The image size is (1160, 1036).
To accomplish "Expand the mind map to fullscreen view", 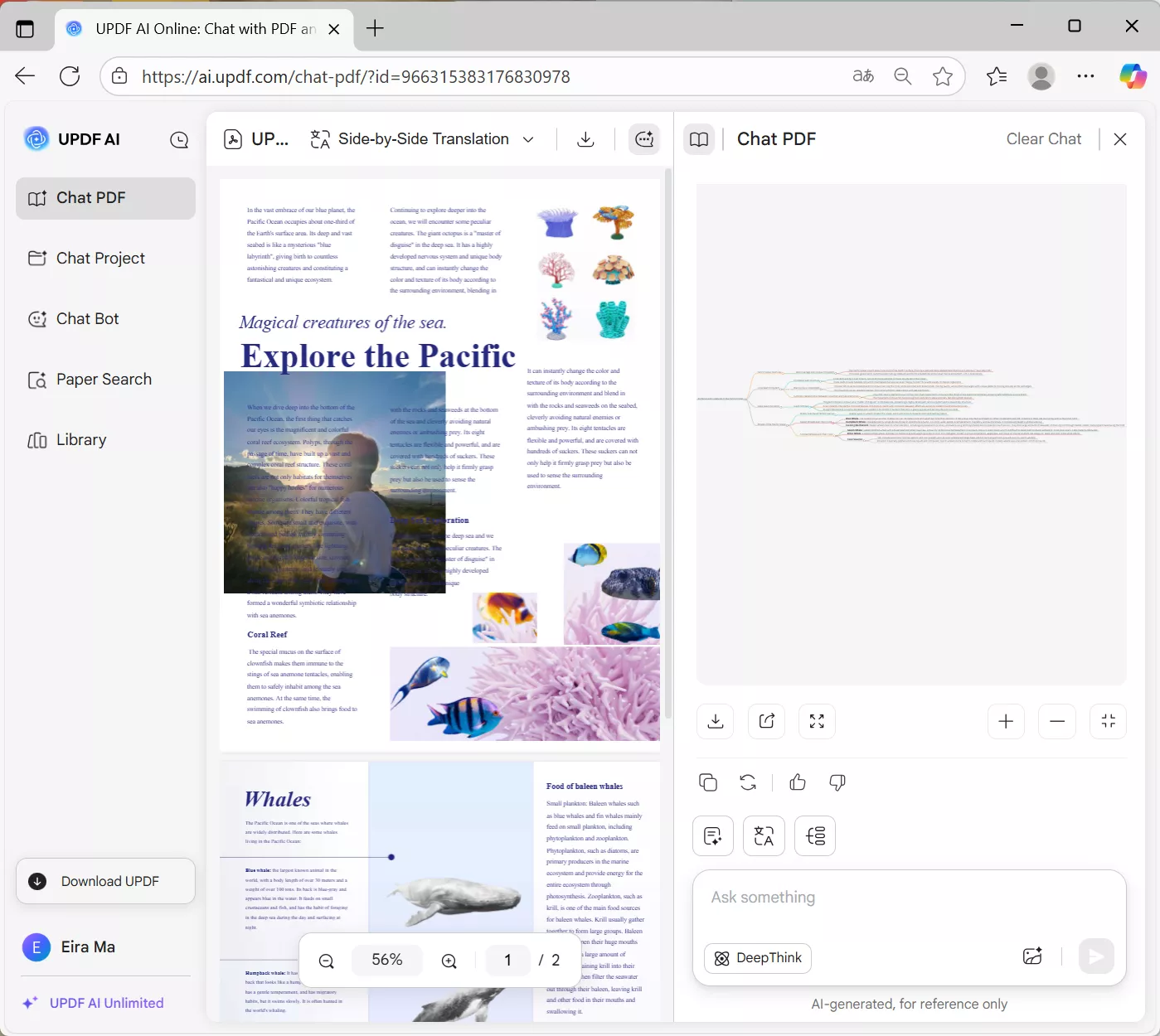I will pyautogui.click(x=816, y=721).
